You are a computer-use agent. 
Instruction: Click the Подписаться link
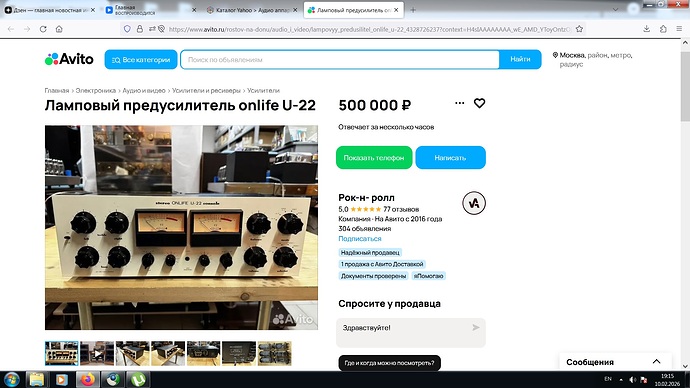[x=360, y=238]
